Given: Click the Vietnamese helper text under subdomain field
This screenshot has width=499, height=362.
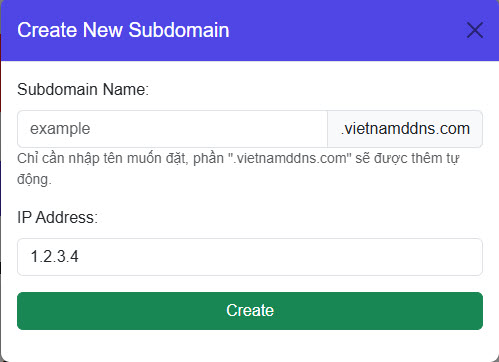Looking at the screenshot, I should pos(238,169).
